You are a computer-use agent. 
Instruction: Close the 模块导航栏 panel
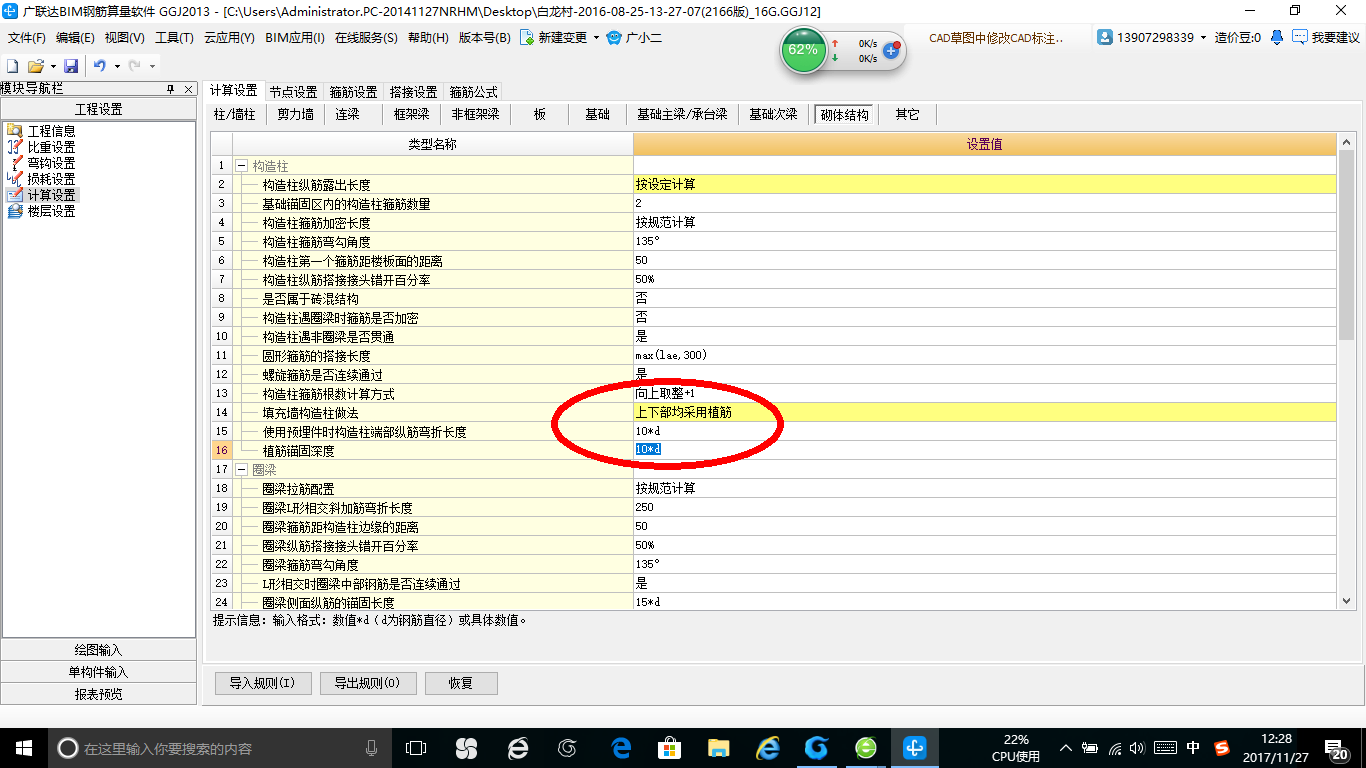[x=189, y=89]
